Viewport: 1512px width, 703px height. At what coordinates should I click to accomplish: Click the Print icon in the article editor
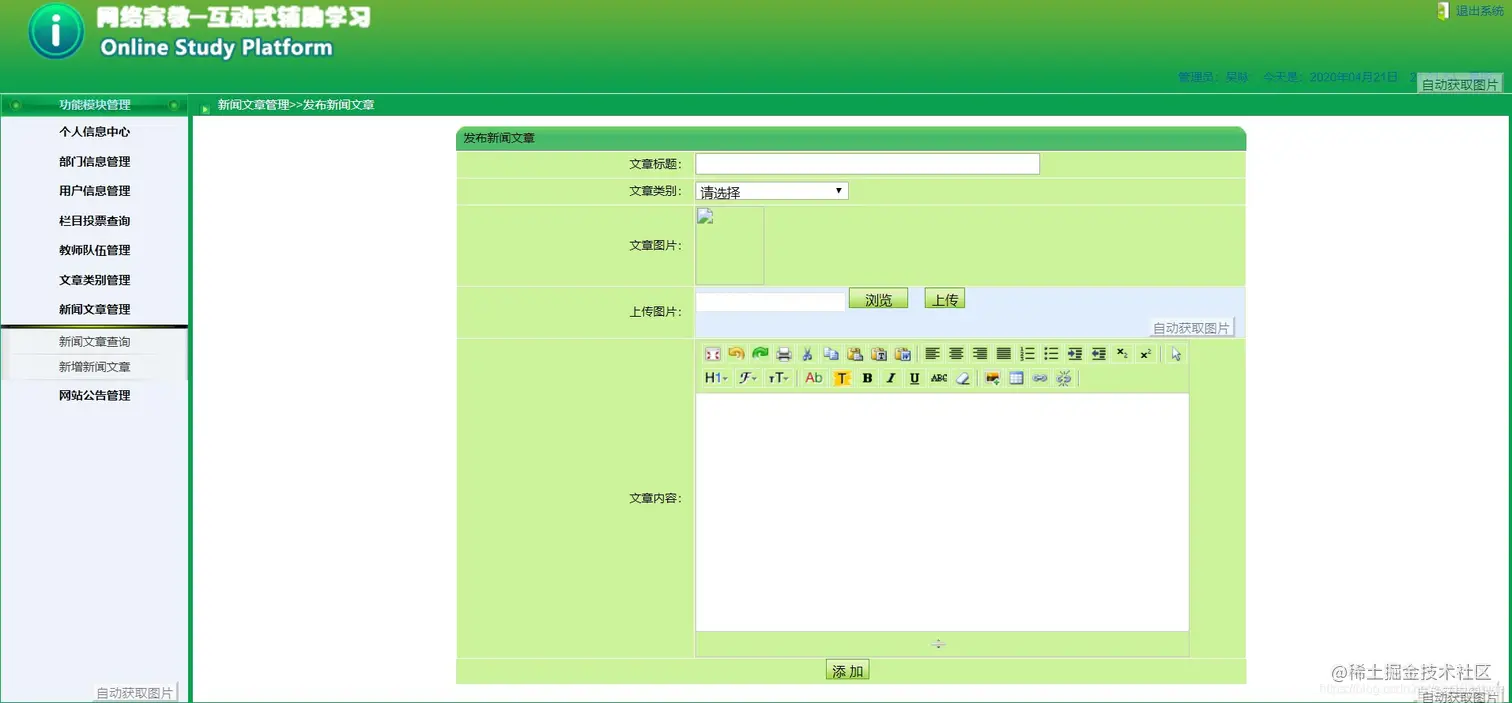click(783, 353)
